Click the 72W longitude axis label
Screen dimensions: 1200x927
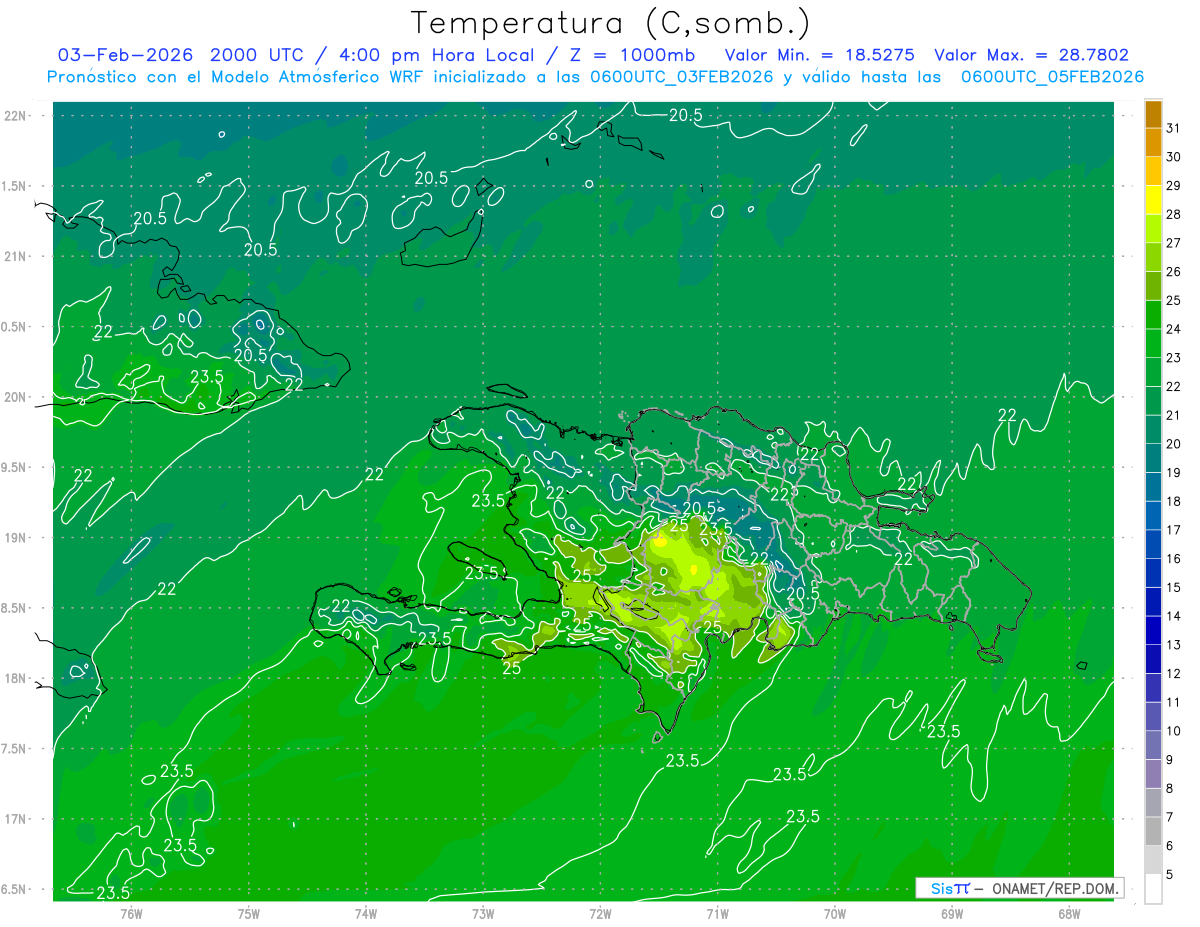pos(600,914)
